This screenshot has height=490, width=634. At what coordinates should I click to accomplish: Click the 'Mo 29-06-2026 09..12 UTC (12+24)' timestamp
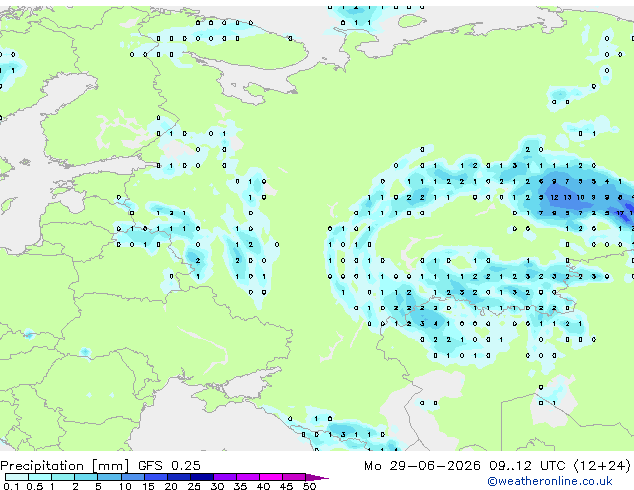click(x=497, y=466)
